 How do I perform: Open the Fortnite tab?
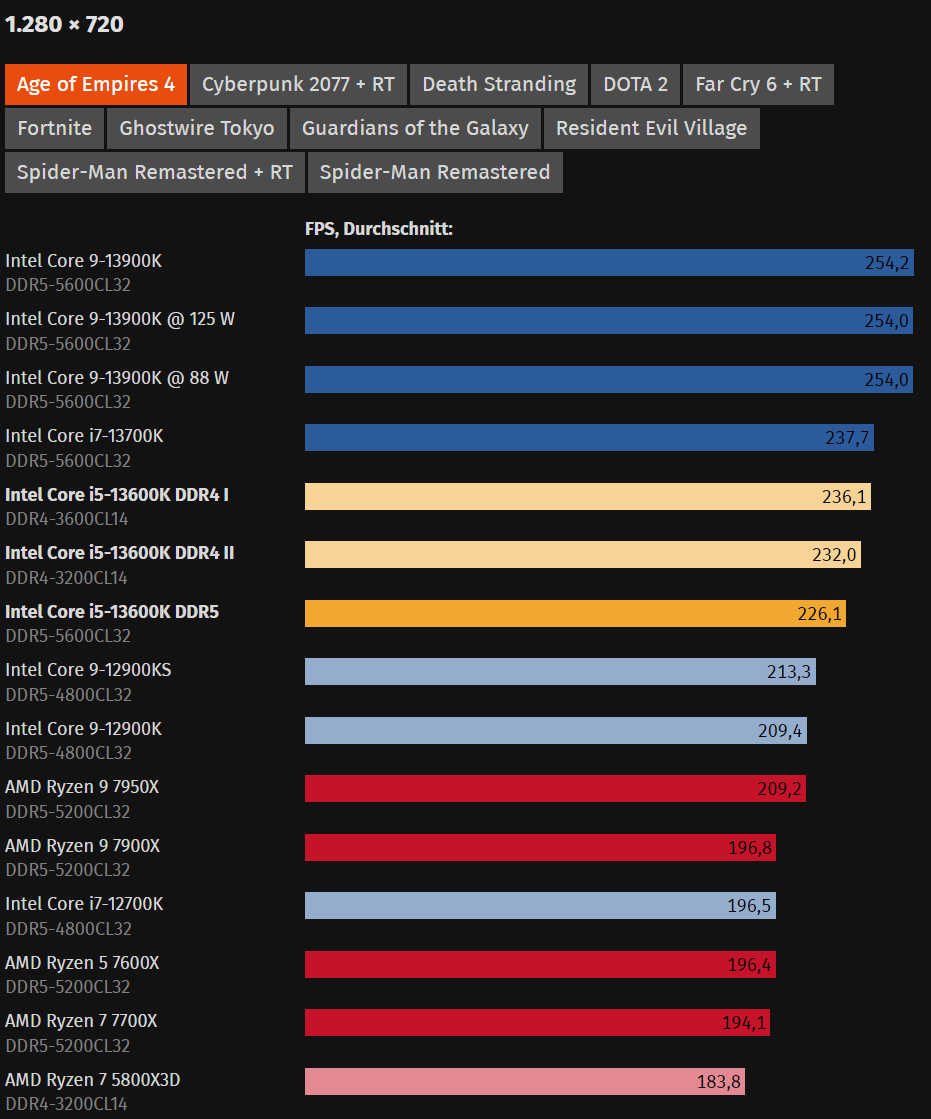pos(55,128)
